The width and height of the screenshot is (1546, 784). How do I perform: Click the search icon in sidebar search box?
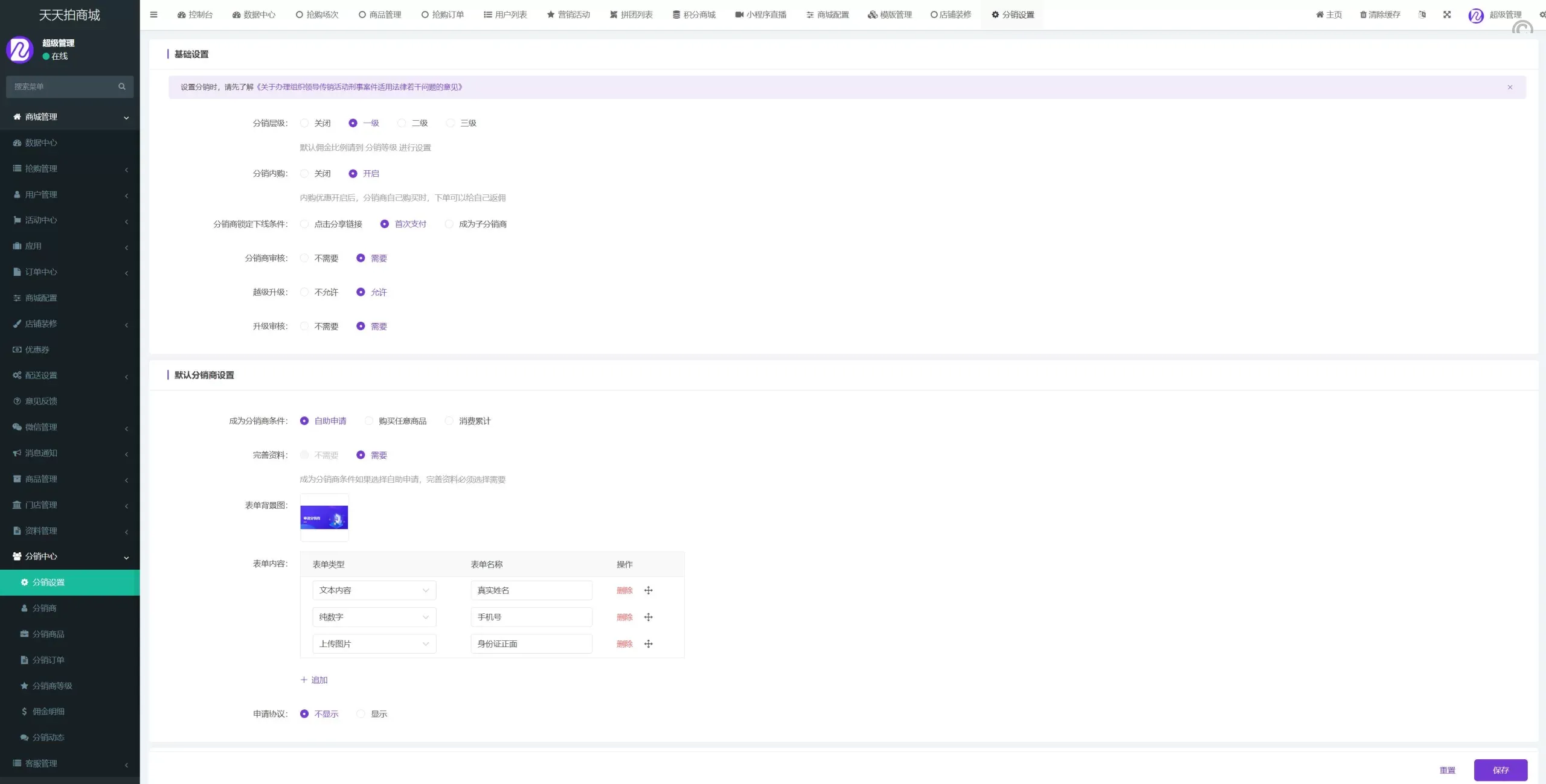[121, 86]
